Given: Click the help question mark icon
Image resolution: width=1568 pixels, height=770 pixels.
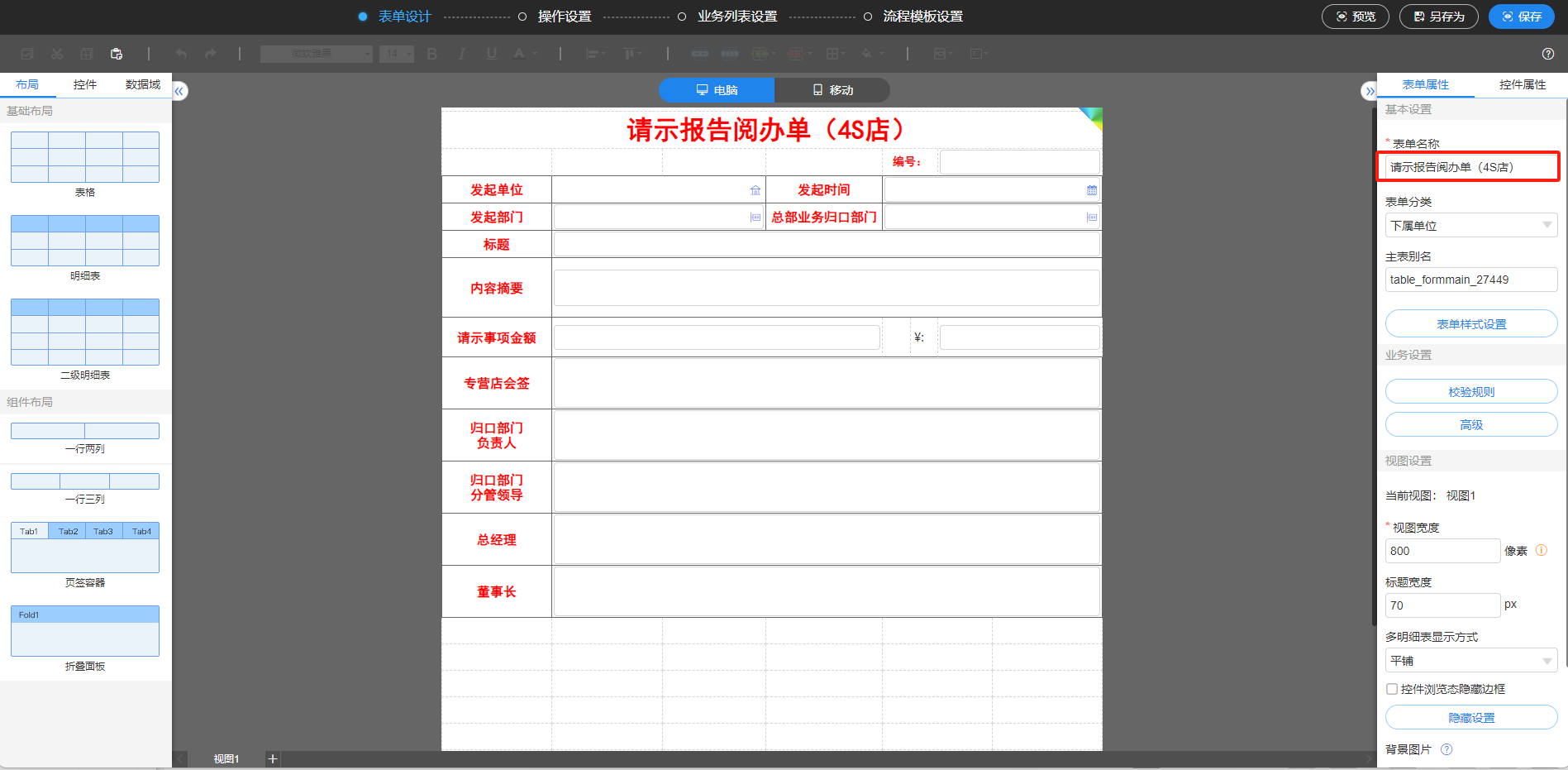Looking at the screenshot, I should point(1548,54).
